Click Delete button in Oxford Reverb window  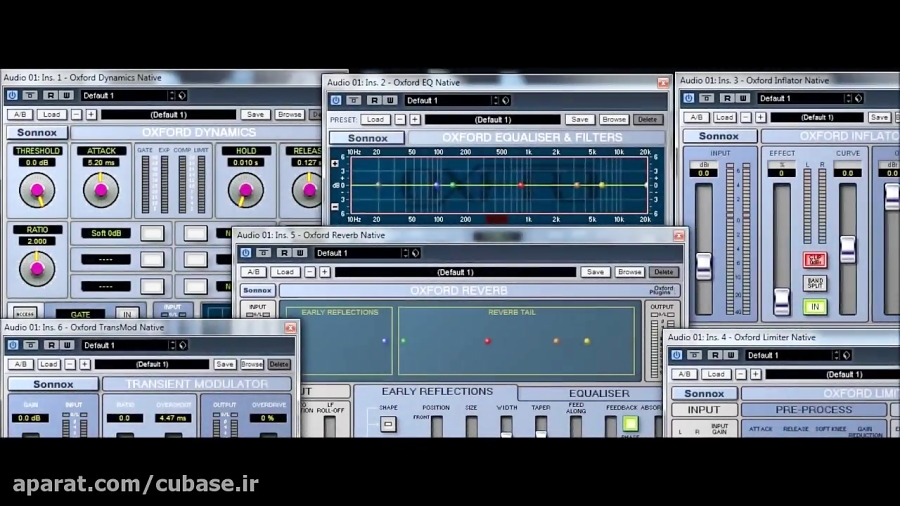[664, 272]
